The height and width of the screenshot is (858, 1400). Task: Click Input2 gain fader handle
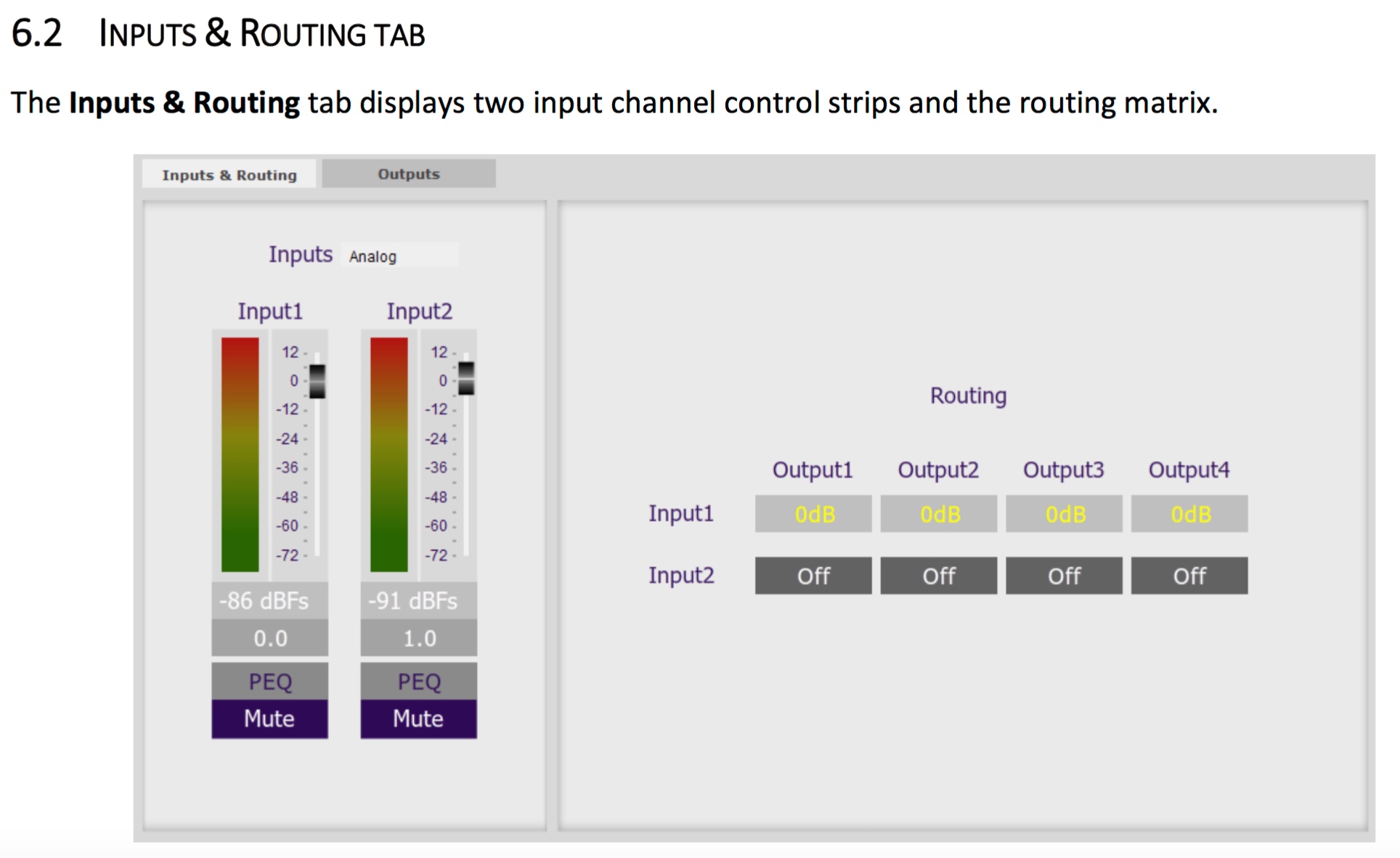point(466,378)
